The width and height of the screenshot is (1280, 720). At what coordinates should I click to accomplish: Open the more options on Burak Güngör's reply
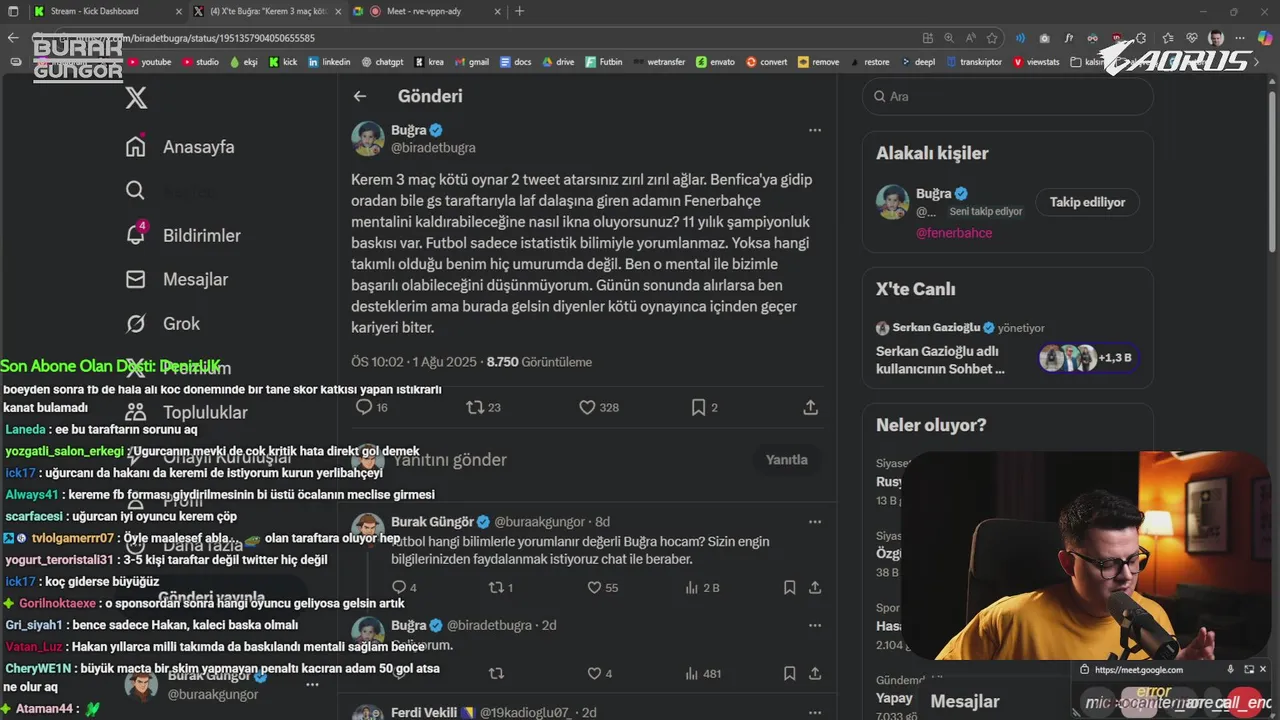pyautogui.click(x=815, y=521)
